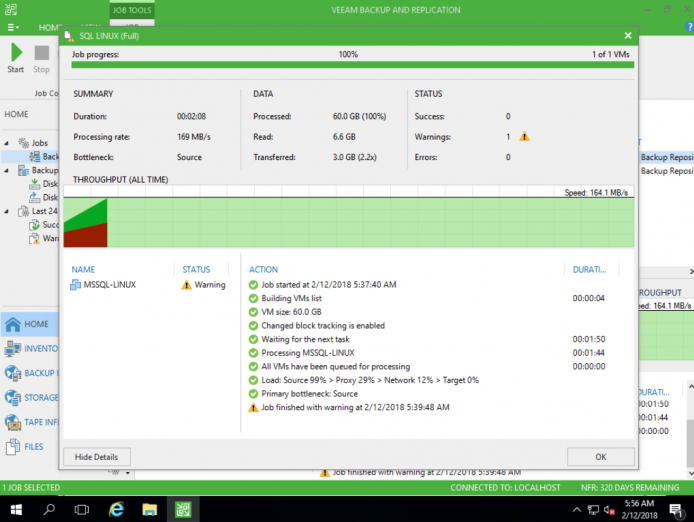
Task: Open the FILES navigation pane
Action: pyautogui.click(x=30, y=447)
